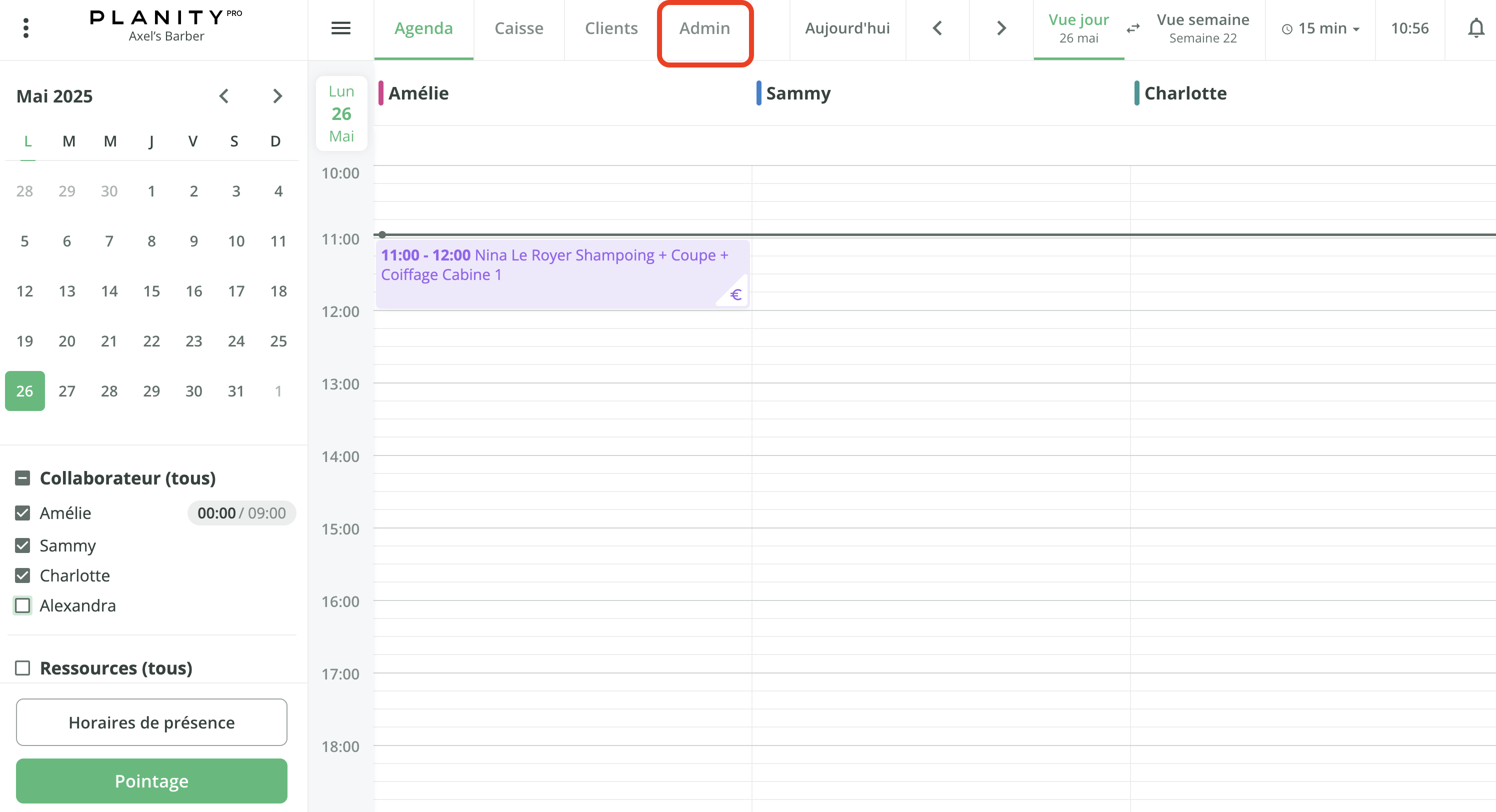The height and width of the screenshot is (812, 1496).
Task: Open Horaires de présence
Action: [151, 722]
